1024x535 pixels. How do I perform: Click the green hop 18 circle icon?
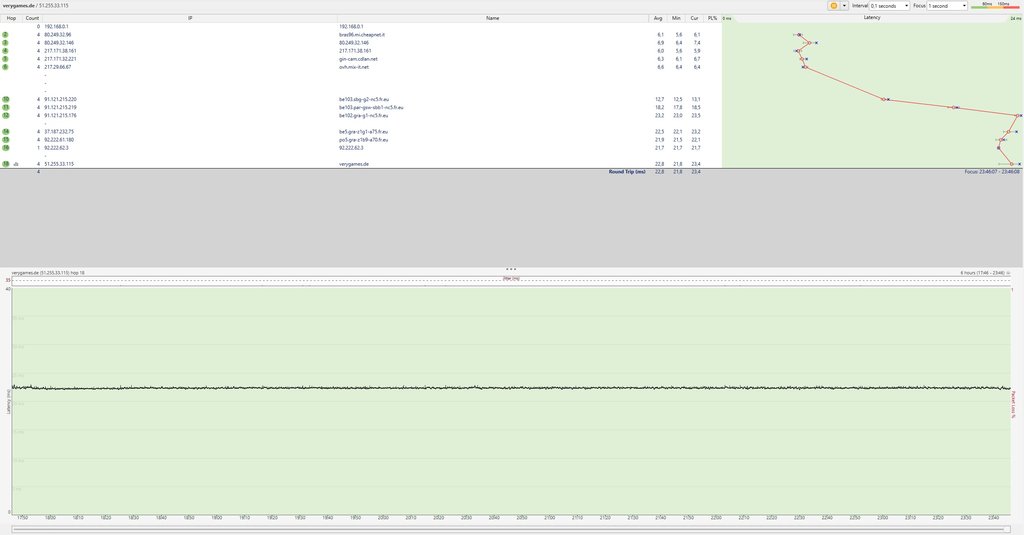coord(6,163)
